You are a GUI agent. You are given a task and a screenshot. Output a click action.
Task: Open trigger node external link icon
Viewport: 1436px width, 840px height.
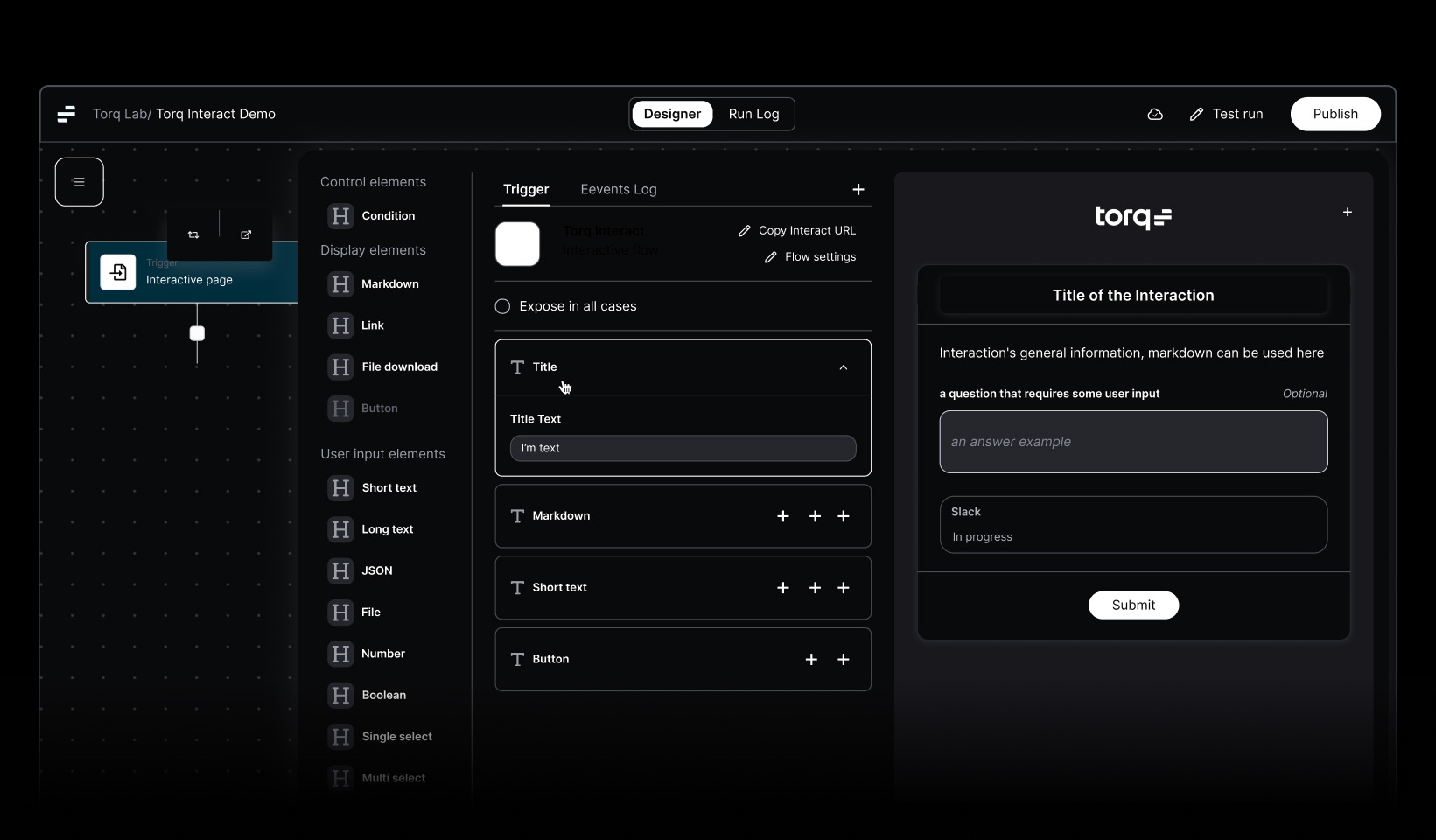pyautogui.click(x=246, y=234)
